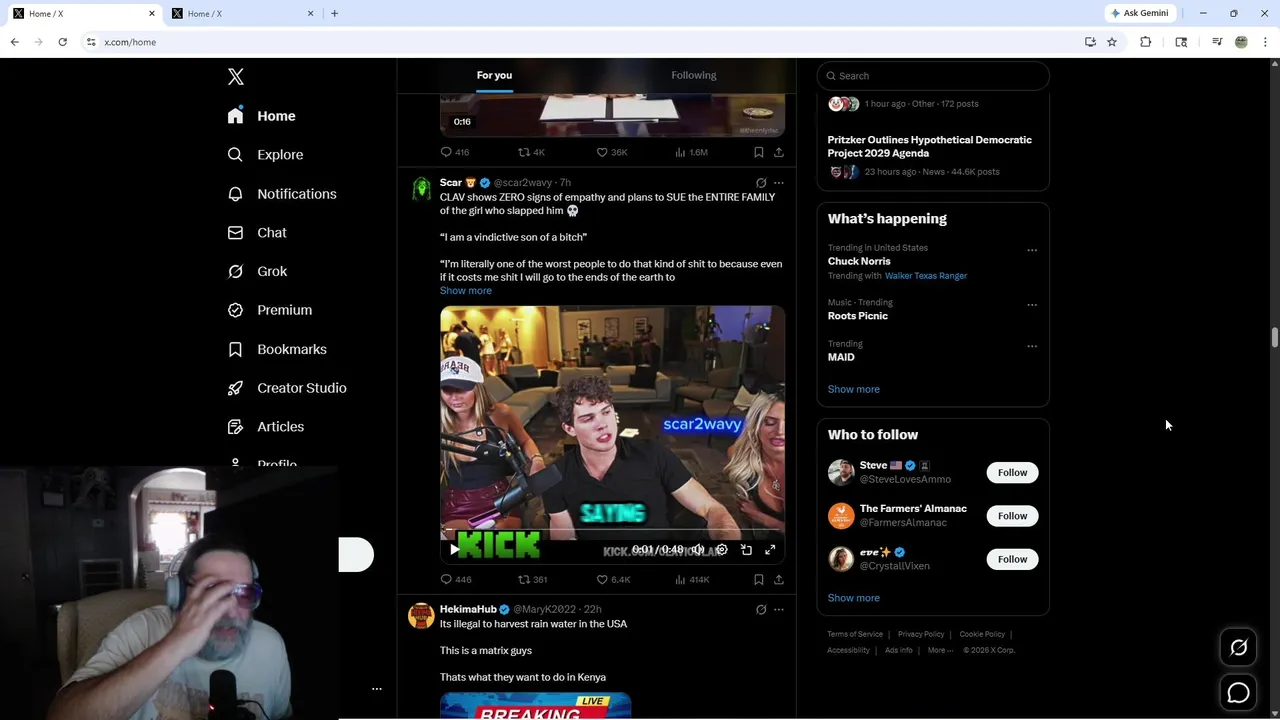Open more options on Scar's post

tap(779, 183)
